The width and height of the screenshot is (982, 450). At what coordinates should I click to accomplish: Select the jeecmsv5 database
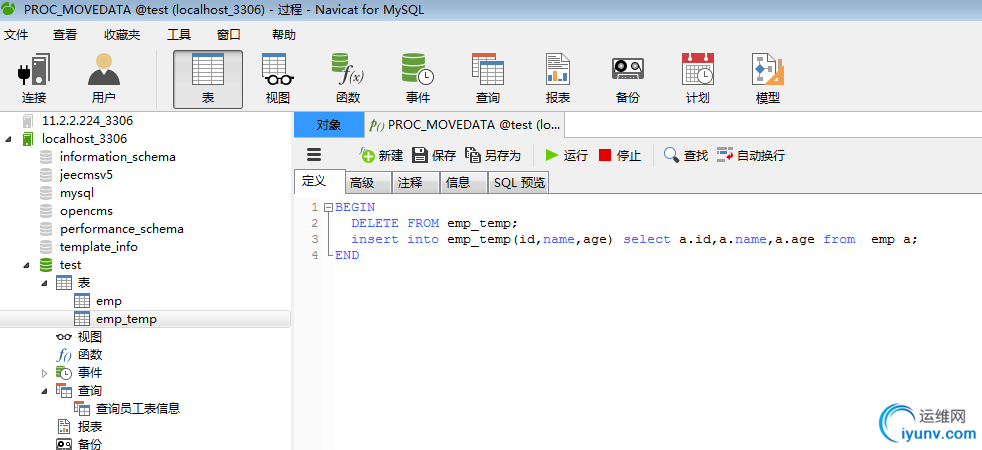tap(86, 175)
